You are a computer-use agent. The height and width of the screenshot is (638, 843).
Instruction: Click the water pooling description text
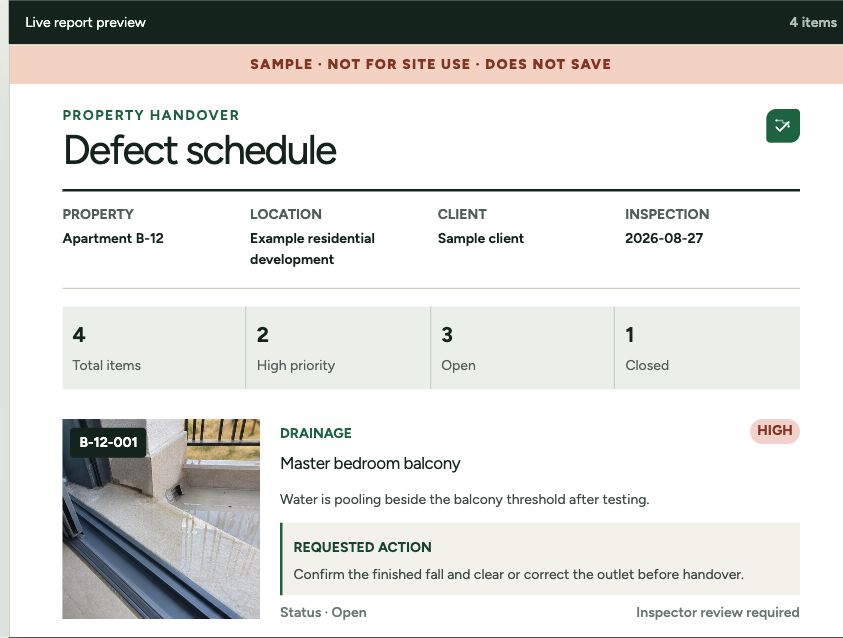(x=465, y=499)
